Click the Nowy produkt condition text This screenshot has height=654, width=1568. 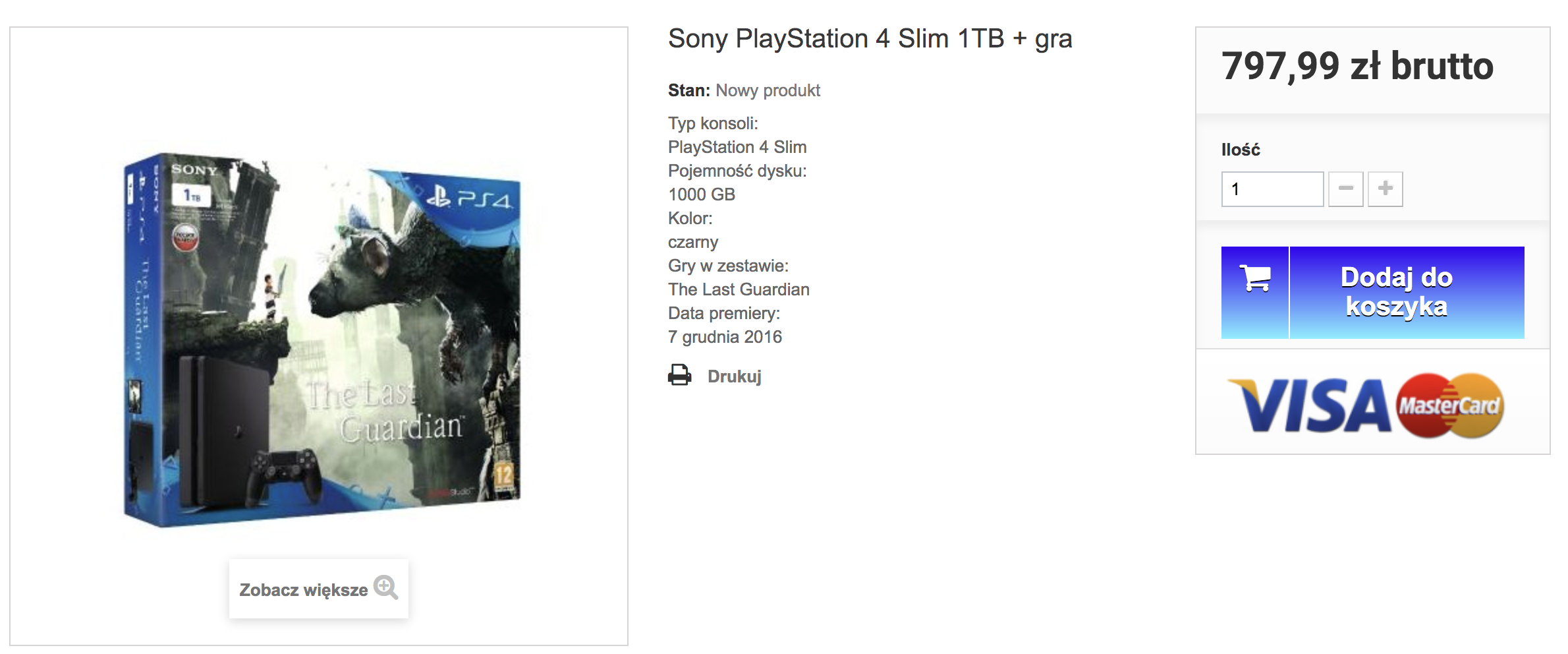tap(768, 90)
